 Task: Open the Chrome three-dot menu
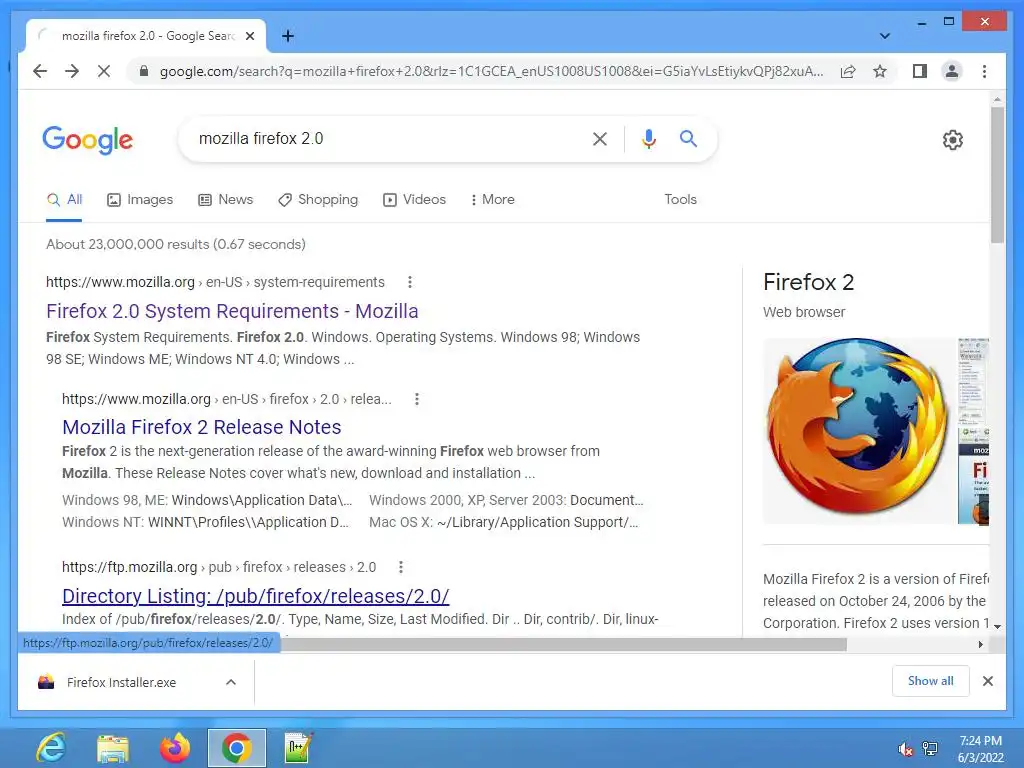point(984,71)
